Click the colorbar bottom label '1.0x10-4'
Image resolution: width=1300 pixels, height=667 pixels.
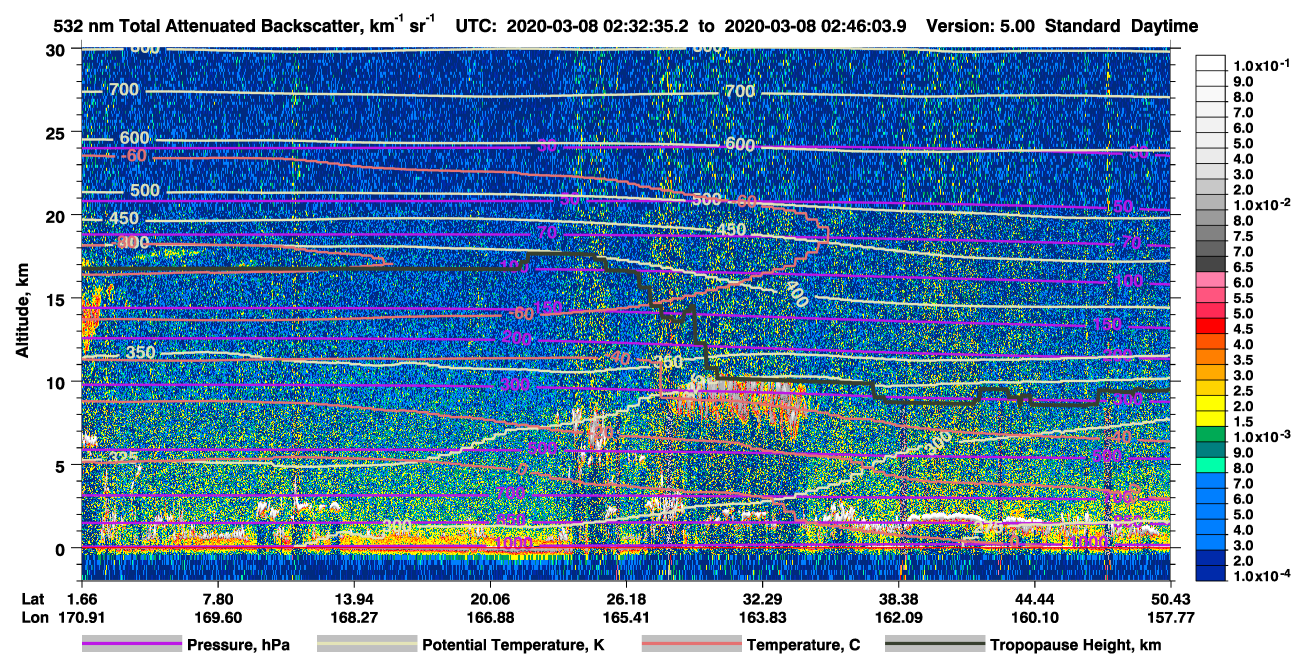point(1263,577)
